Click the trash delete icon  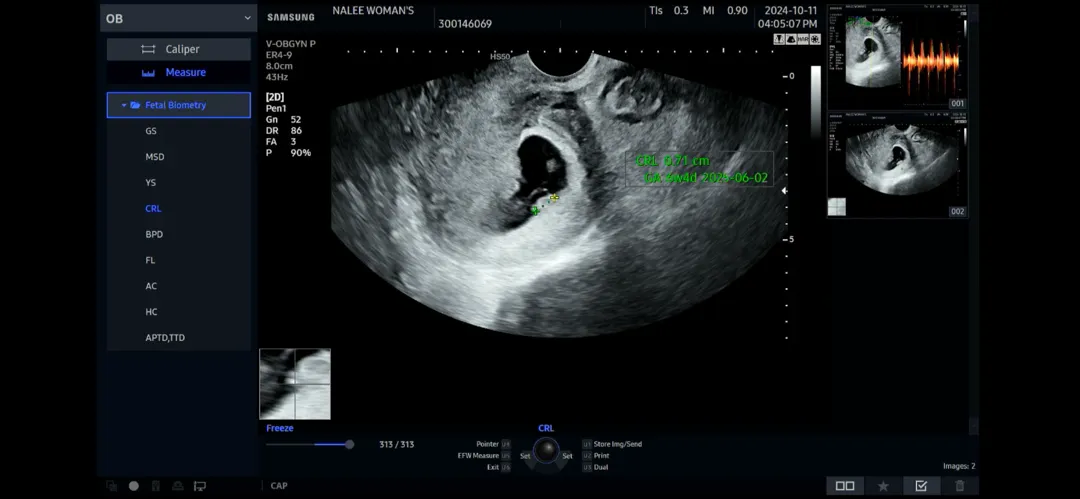click(x=959, y=486)
